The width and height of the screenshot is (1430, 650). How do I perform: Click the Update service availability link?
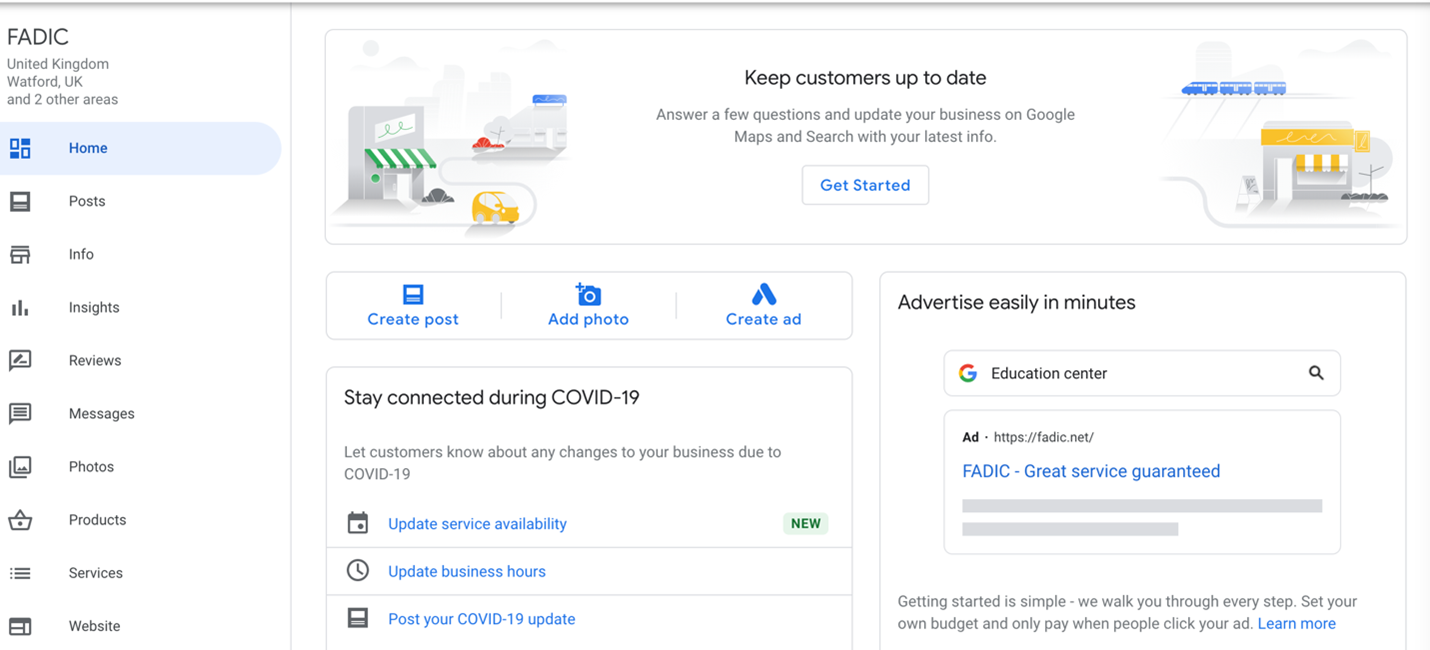(477, 524)
